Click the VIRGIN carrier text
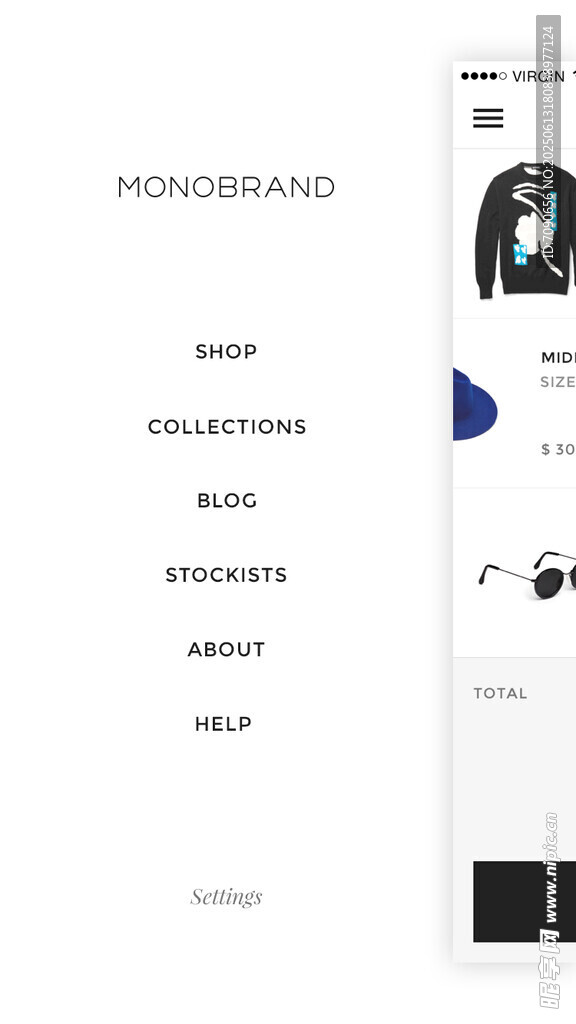 coord(538,76)
